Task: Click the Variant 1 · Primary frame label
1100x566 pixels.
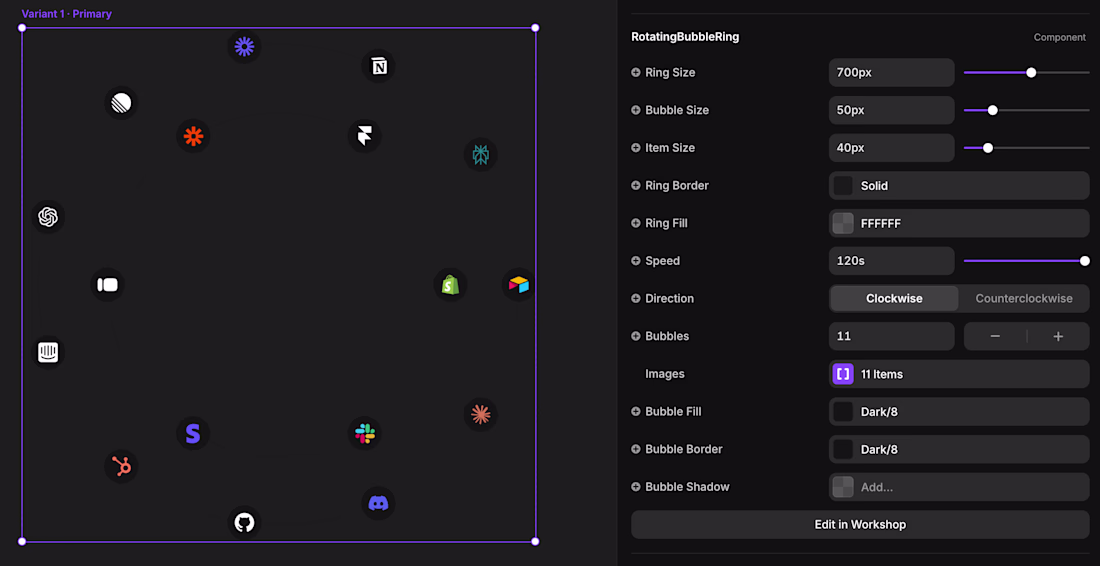Action: (67, 14)
